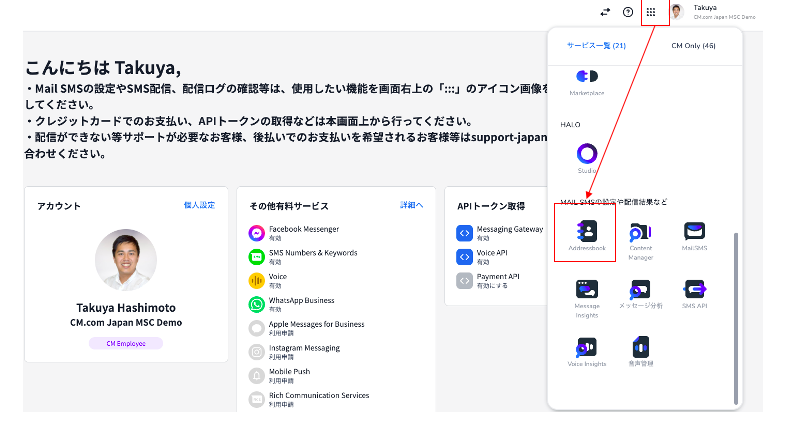Open the Marketplace app

coord(587,82)
